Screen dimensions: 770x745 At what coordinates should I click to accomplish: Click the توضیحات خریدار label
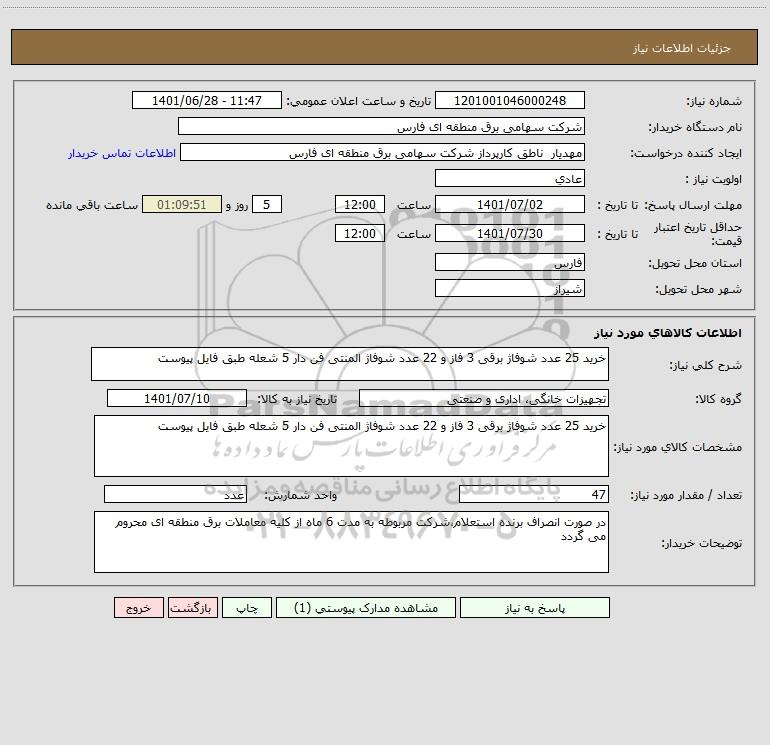tap(701, 543)
